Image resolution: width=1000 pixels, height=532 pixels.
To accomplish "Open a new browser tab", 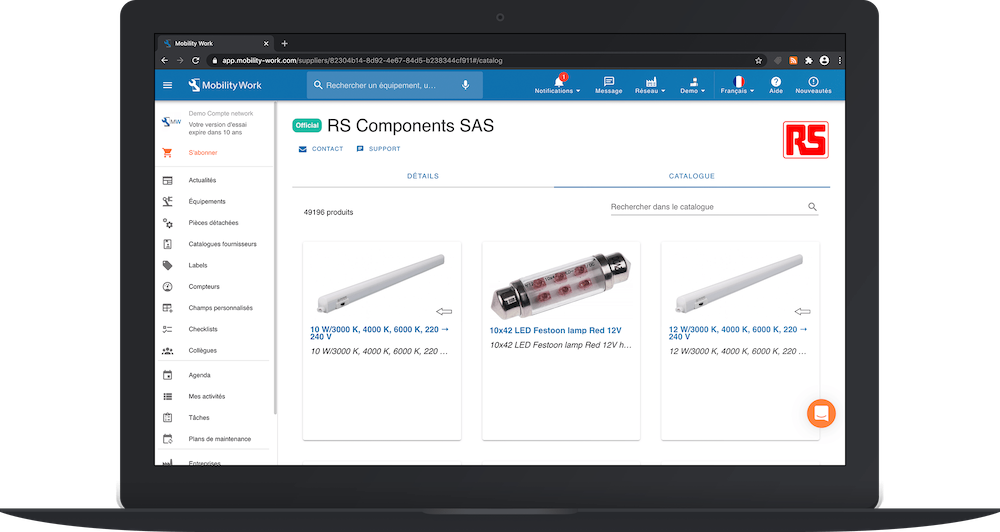I will (284, 43).
